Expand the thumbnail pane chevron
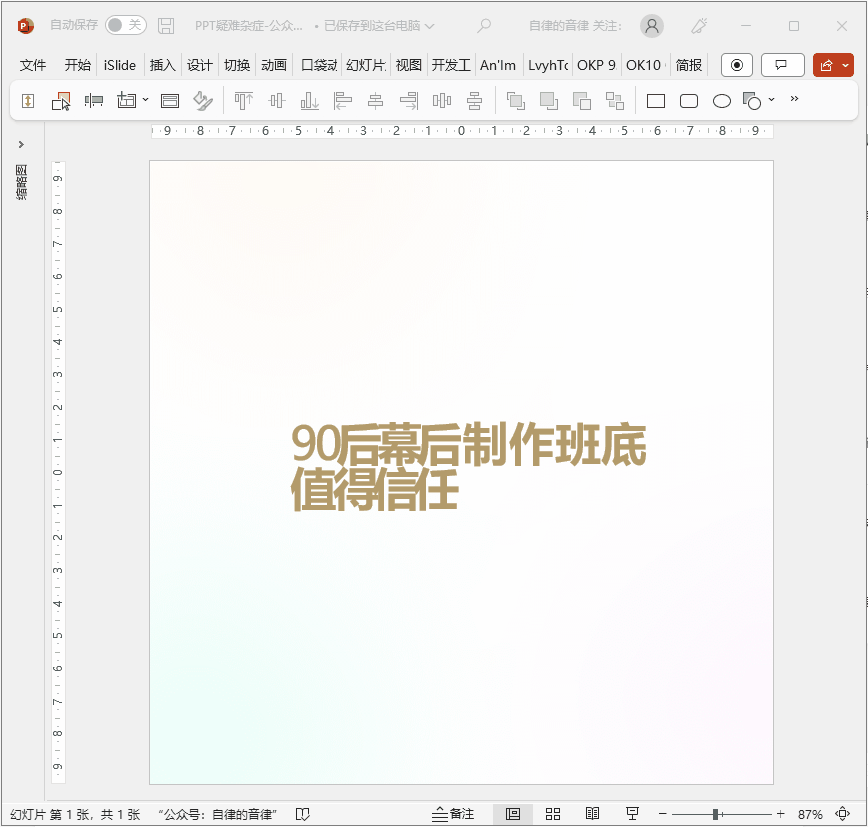 [x=21, y=145]
